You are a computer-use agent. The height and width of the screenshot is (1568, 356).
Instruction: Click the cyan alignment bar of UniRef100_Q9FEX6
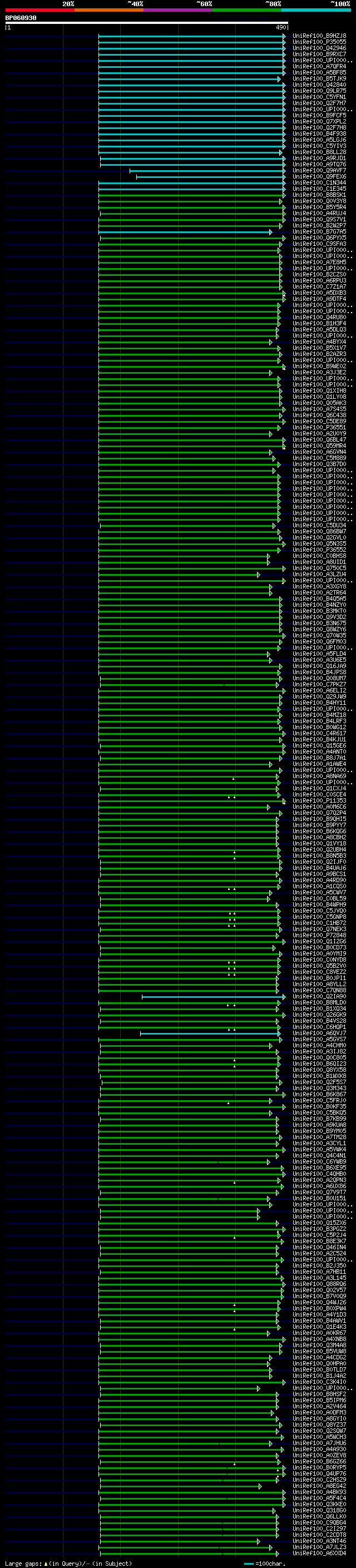coord(211,176)
